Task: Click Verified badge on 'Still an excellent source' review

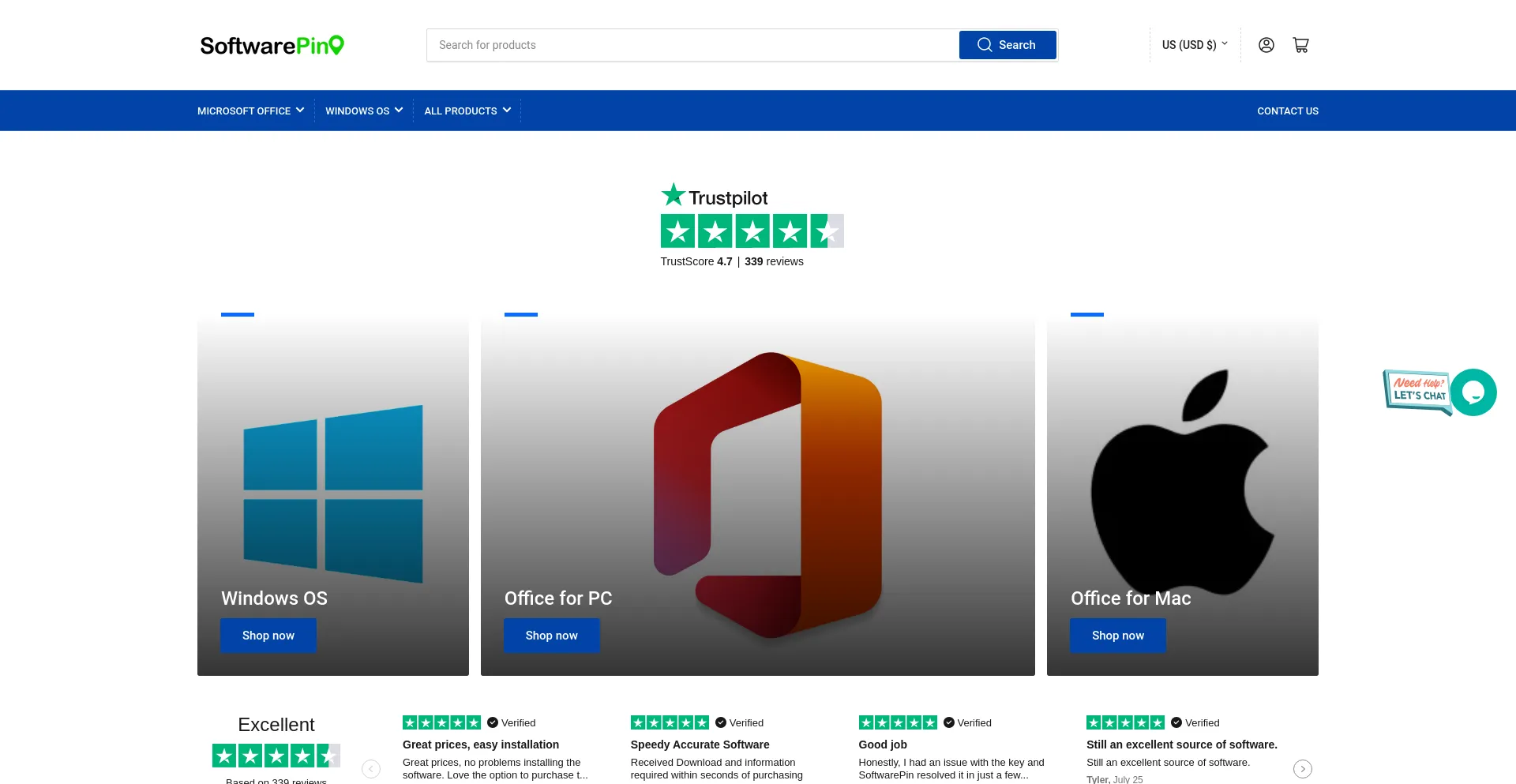Action: click(x=1195, y=722)
